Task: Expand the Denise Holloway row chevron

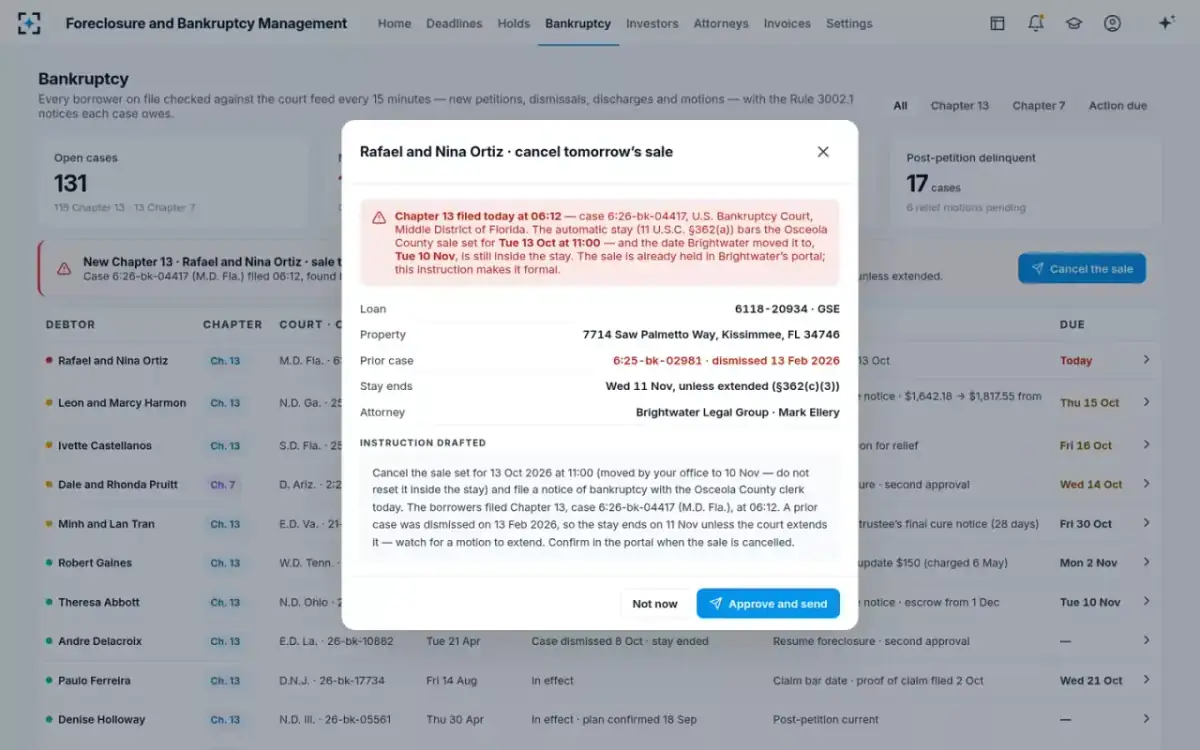Action: pyautogui.click(x=1146, y=719)
